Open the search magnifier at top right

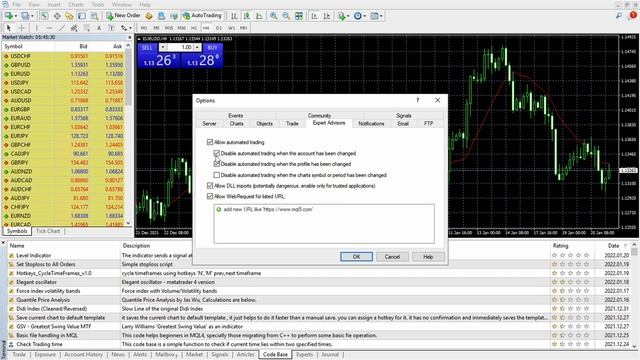click(x=619, y=16)
